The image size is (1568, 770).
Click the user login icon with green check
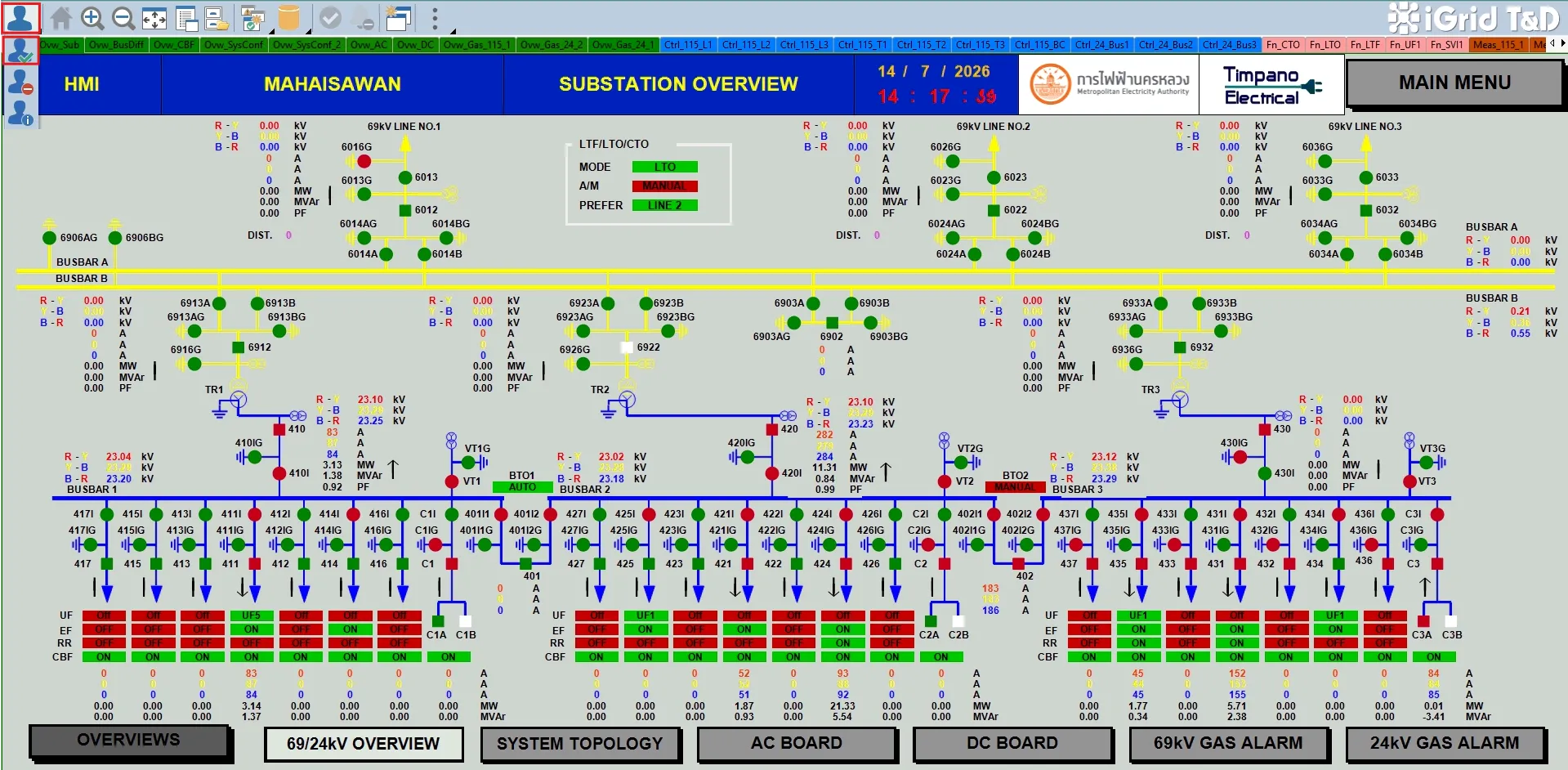pos(20,51)
